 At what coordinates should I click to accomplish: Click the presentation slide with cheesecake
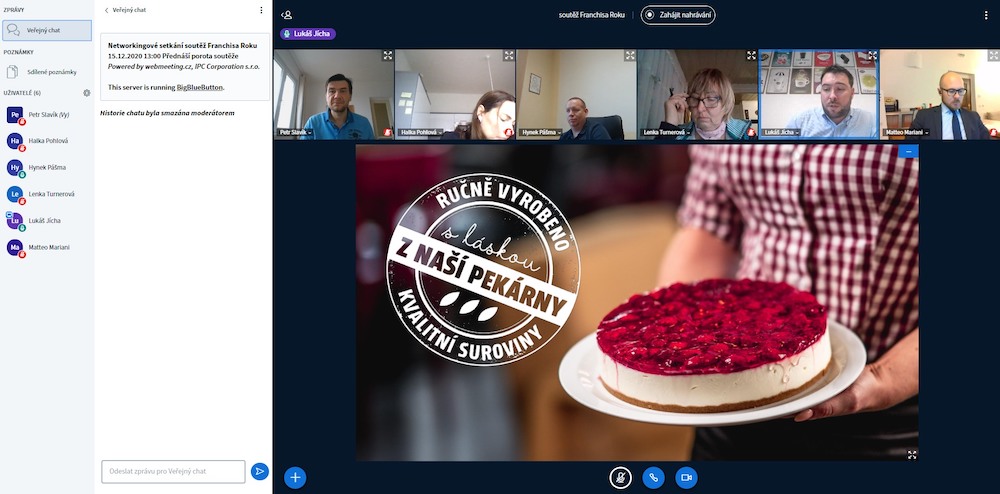[x=637, y=303]
